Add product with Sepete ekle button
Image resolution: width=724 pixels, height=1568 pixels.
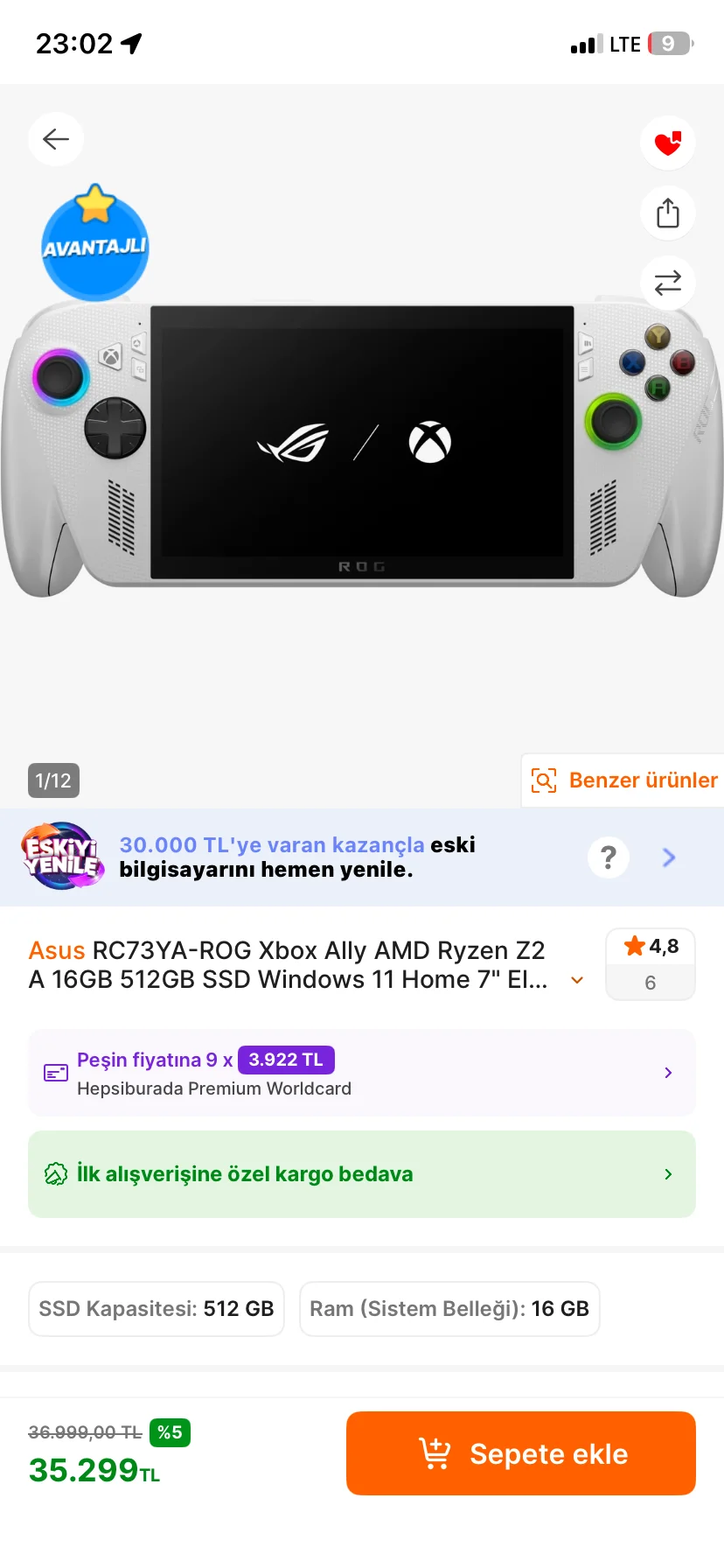point(521,1453)
